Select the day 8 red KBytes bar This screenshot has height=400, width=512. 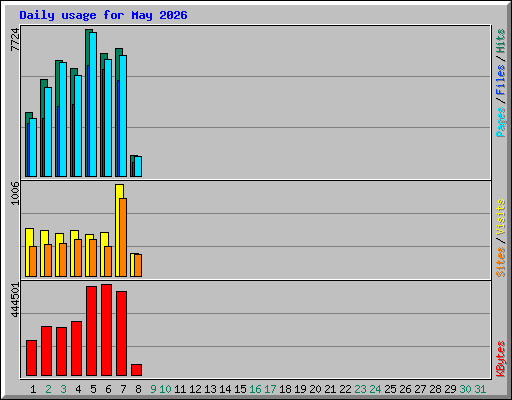pyautogui.click(x=136, y=370)
